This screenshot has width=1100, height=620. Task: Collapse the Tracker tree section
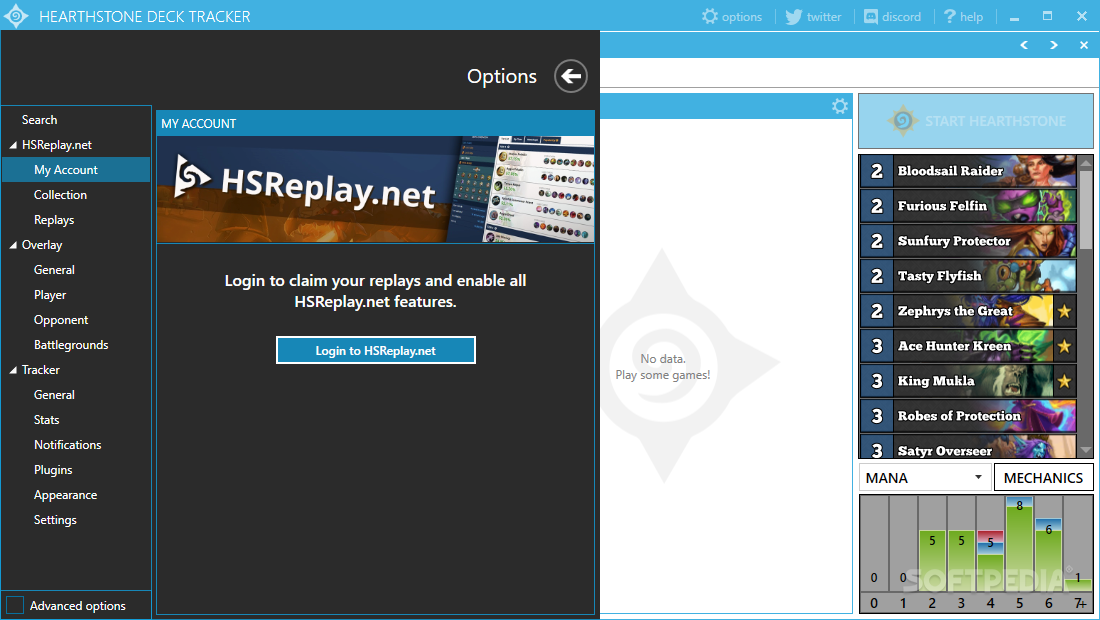click(x=13, y=370)
